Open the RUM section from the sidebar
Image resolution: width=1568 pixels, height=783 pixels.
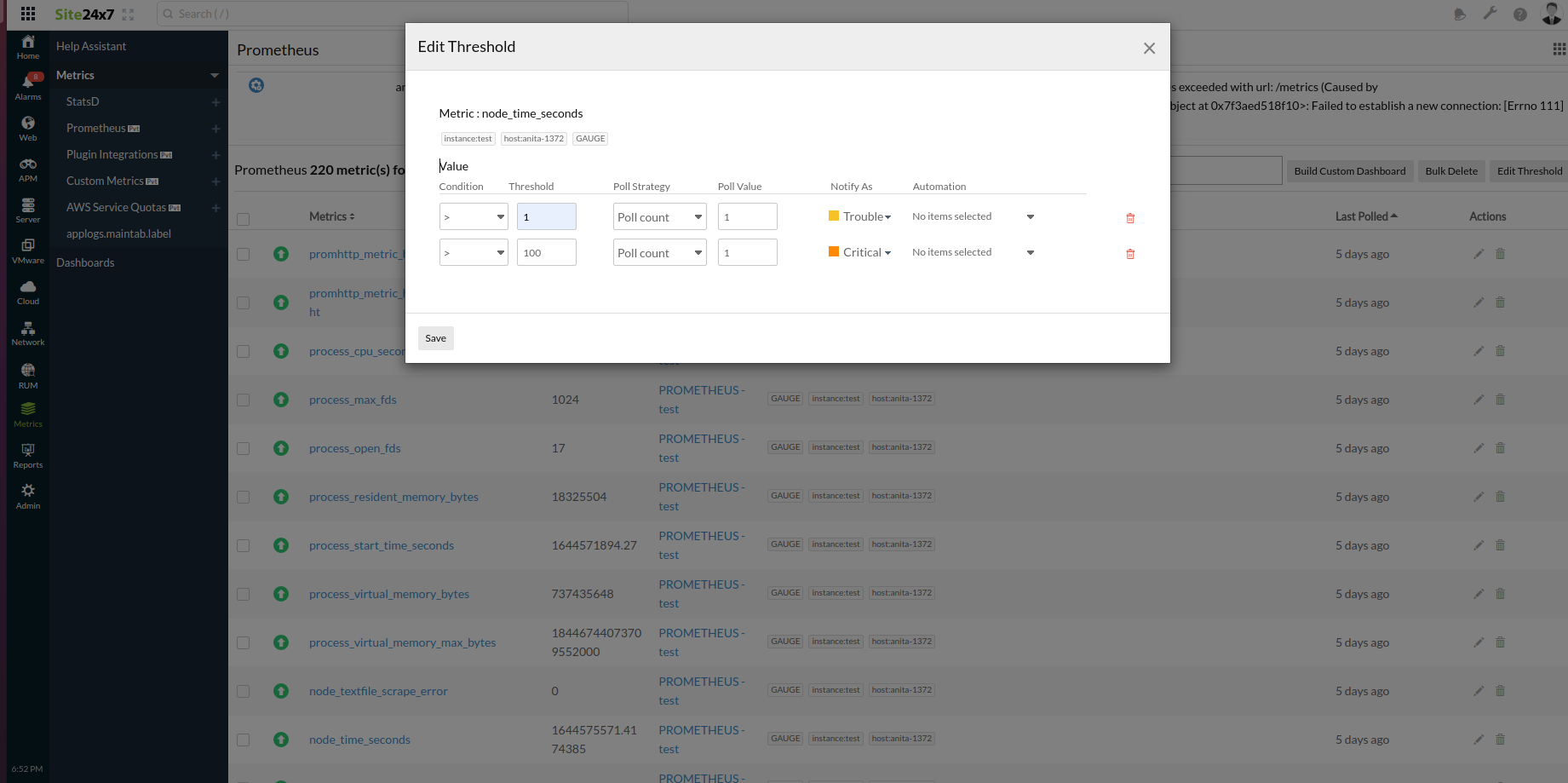(27, 373)
